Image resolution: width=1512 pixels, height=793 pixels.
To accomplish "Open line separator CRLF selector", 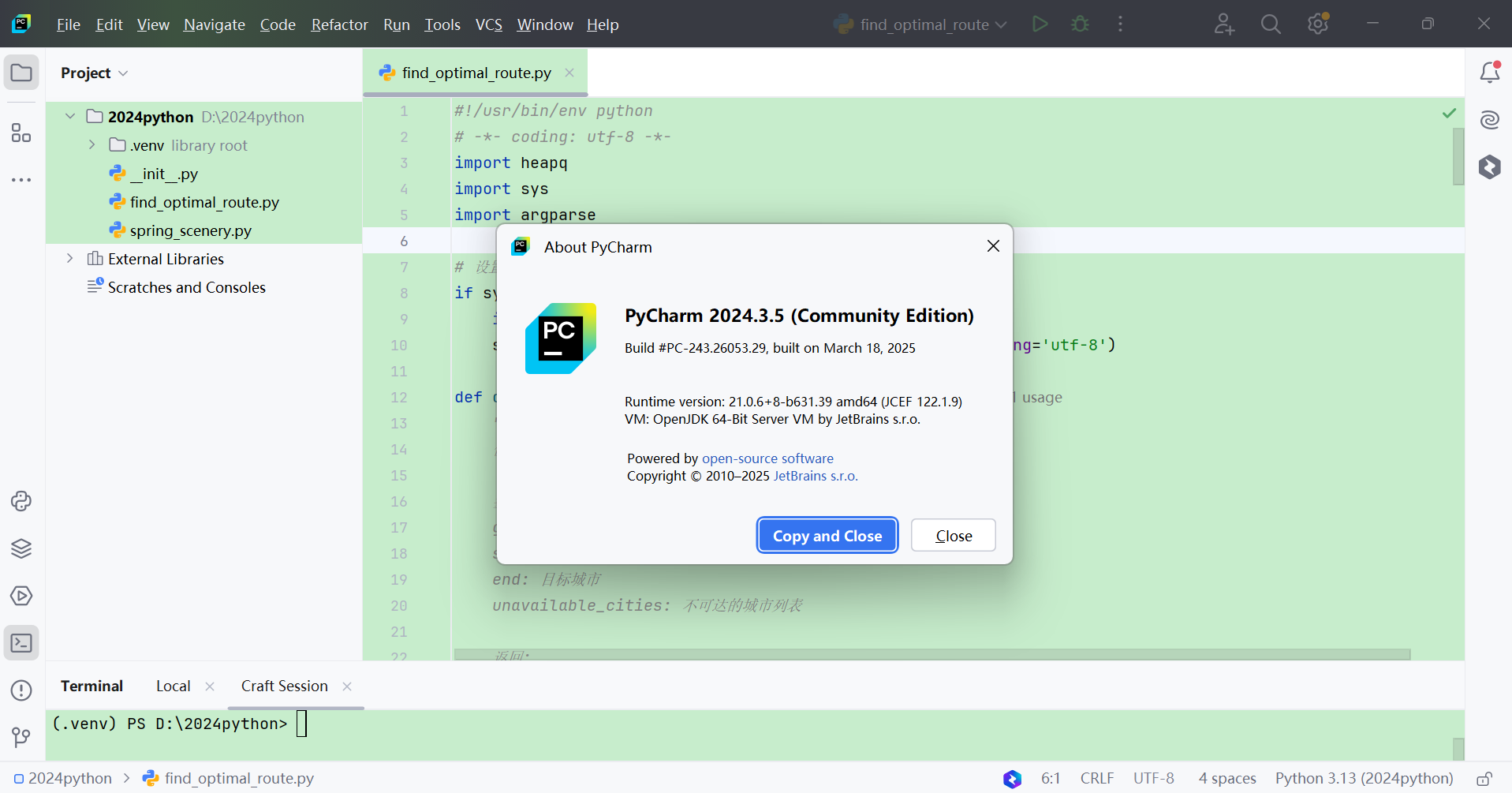I will pyautogui.click(x=1097, y=779).
